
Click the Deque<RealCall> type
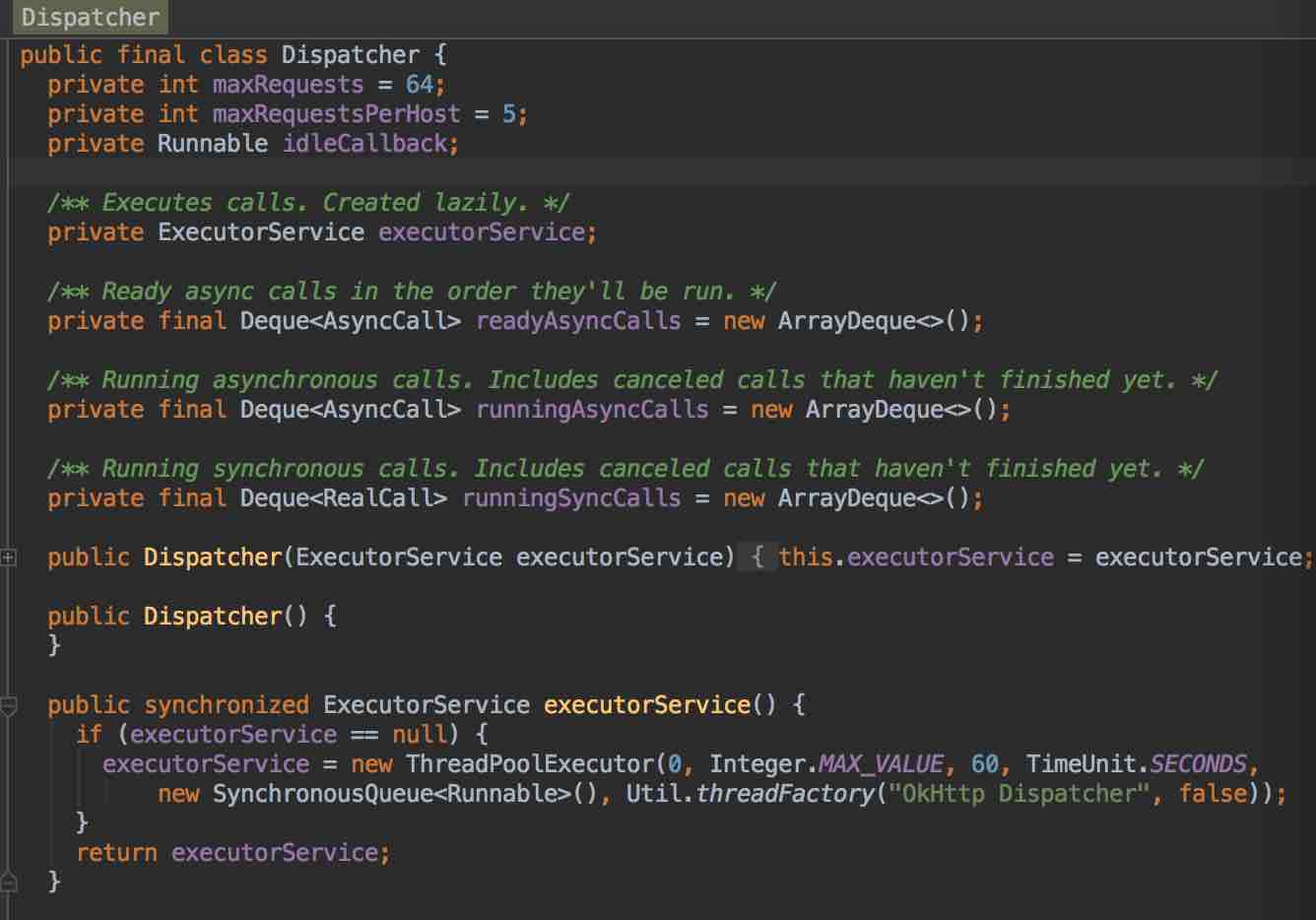[344, 498]
